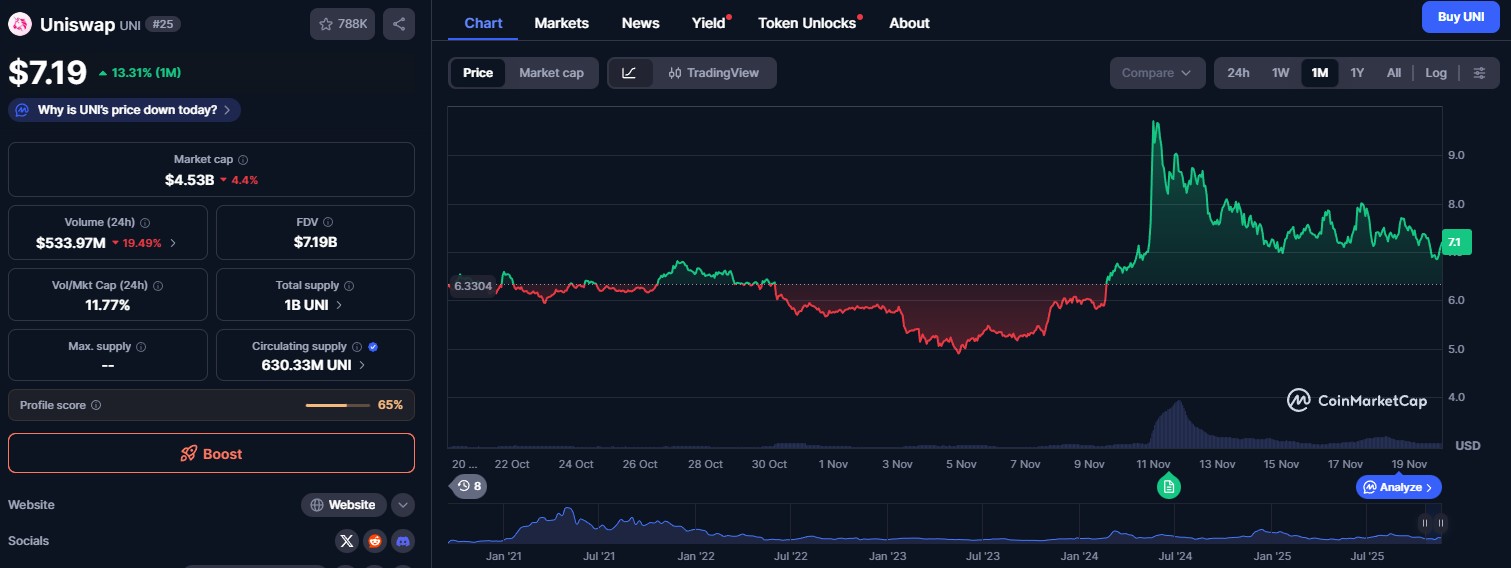
Task: Click the 11.77% Vol/Mkt Cap value
Action: [108, 305]
